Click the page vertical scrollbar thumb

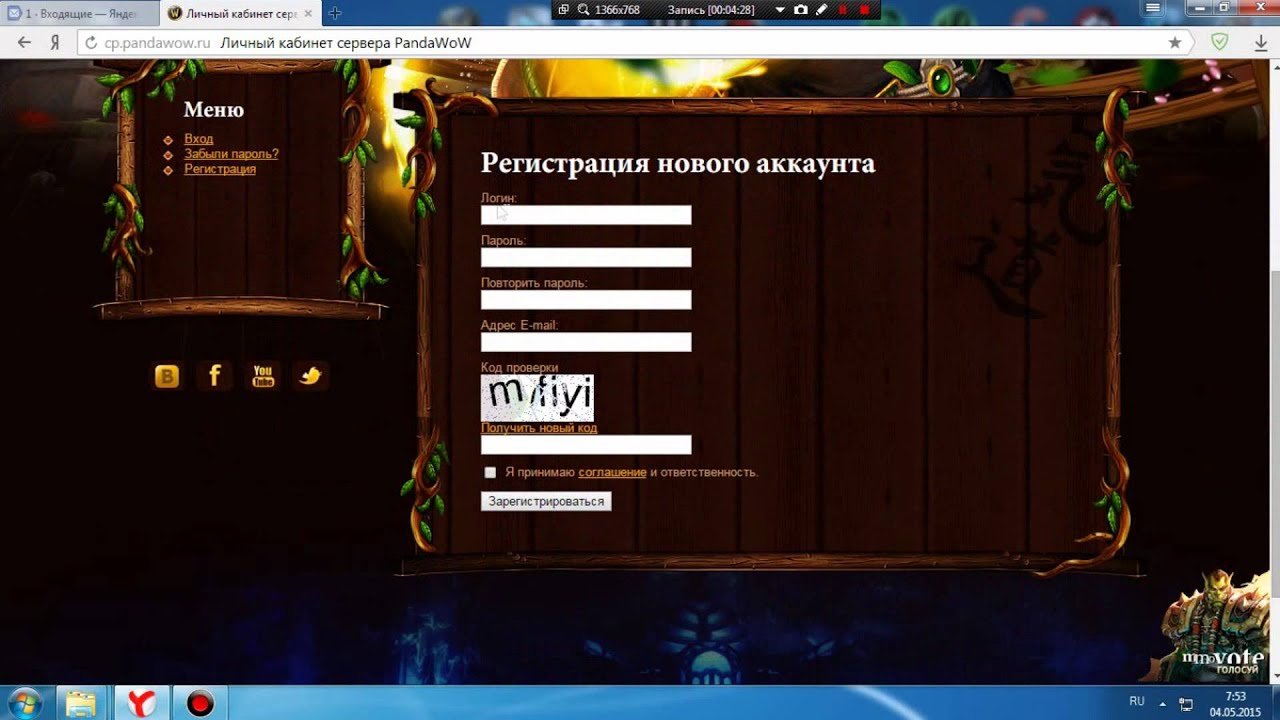(1274, 435)
